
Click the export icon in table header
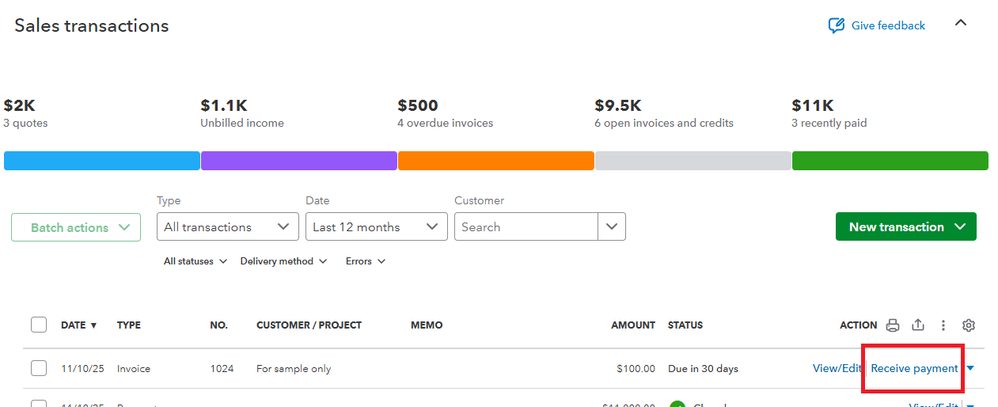918,325
